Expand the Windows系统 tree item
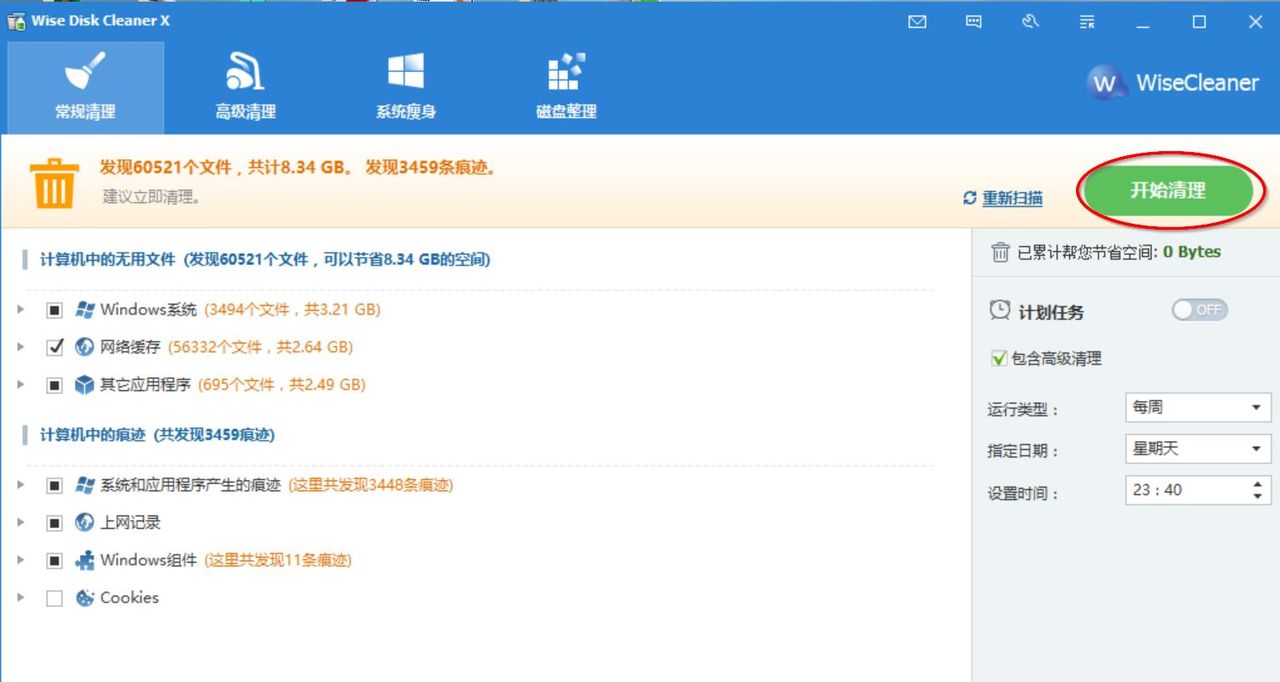This screenshot has height=682, width=1280. [x=22, y=310]
